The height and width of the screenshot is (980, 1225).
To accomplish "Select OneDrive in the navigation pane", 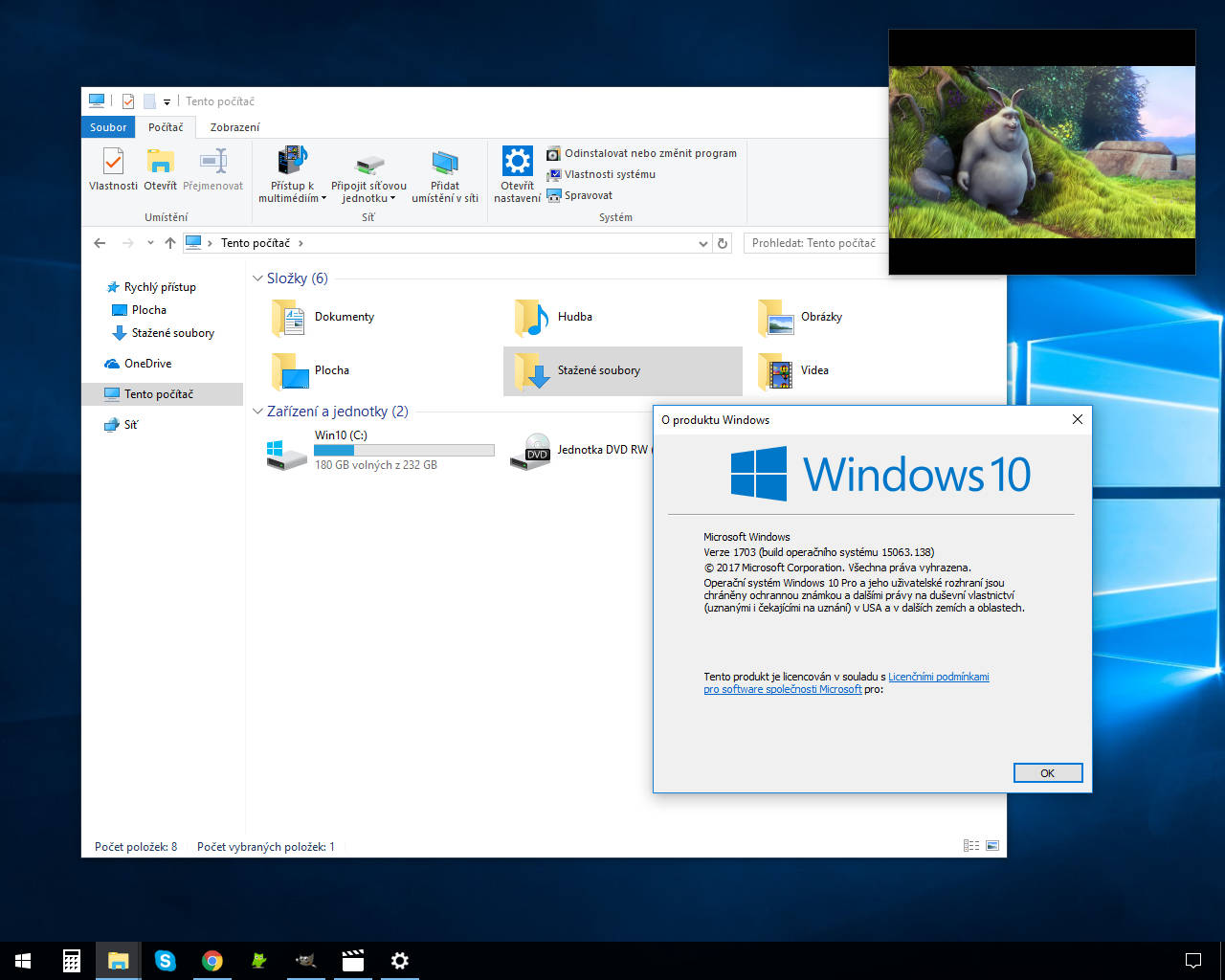I will [139, 364].
